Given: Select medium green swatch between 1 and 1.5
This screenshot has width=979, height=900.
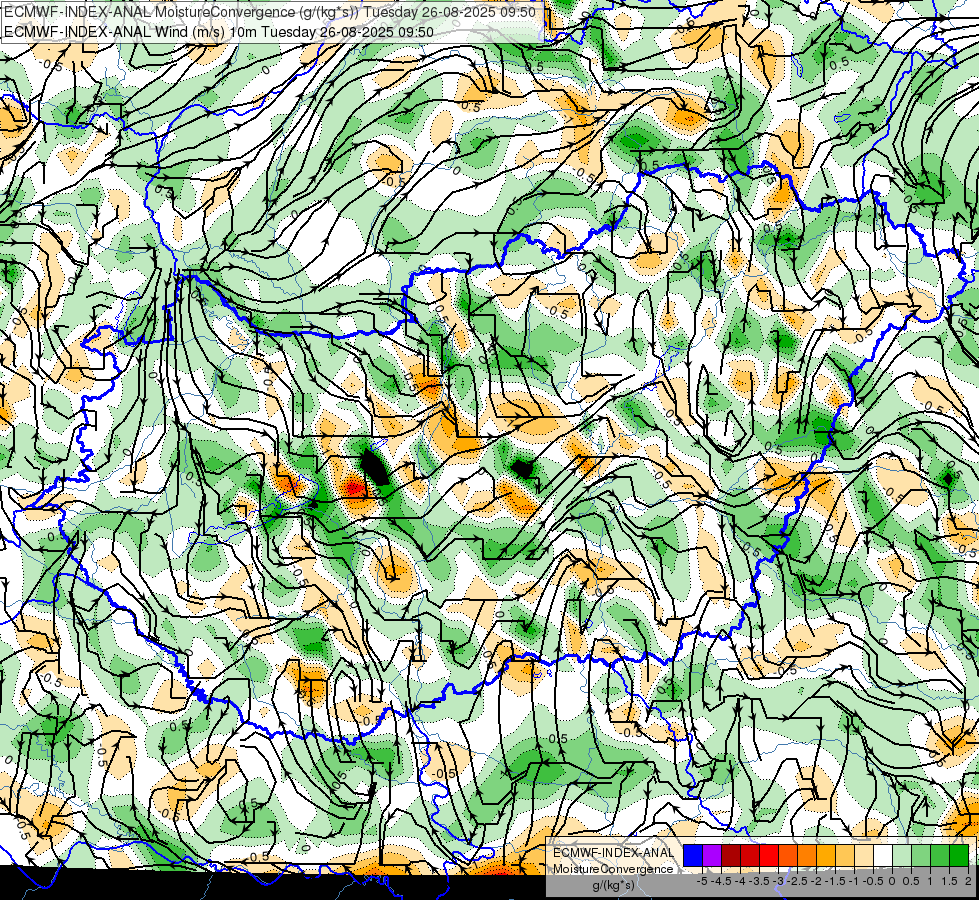Looking at the screenshot, I should tap(940, 856).
